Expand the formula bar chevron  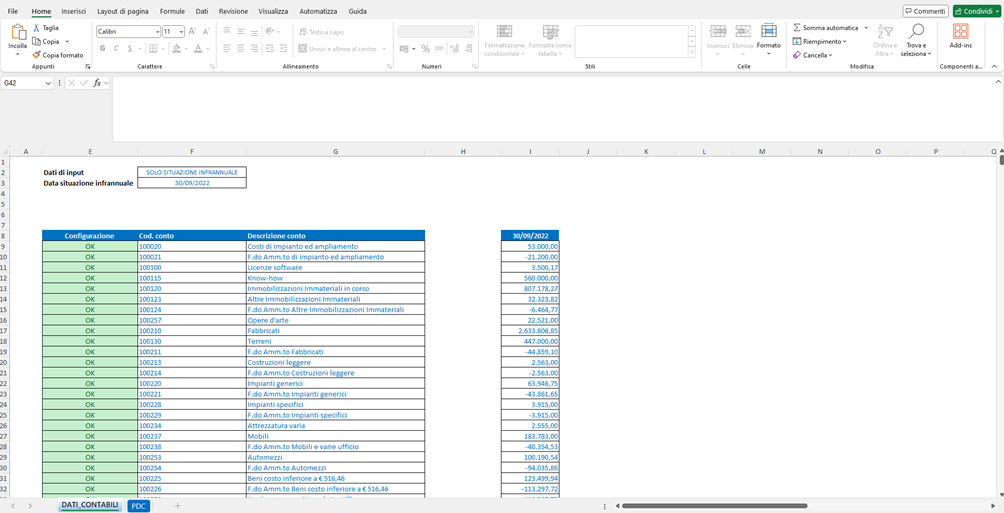point(998,82)
